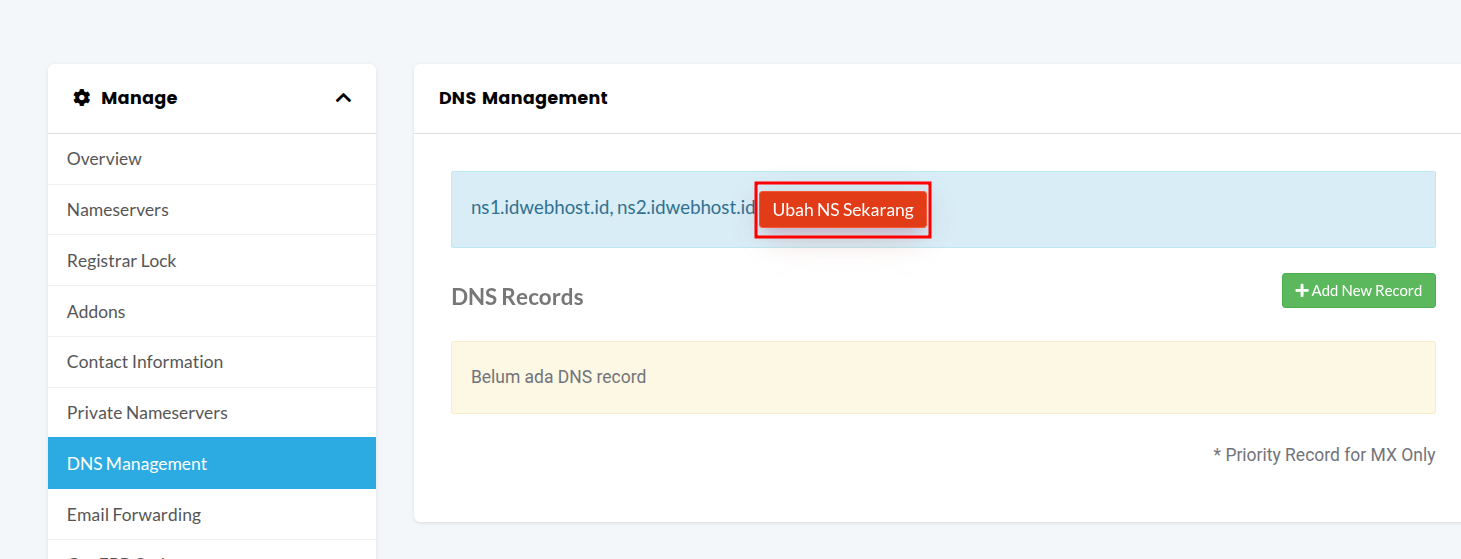Screen dimensions: 1461x559
Task: Open Contact Information section
Action: (x=212, y=362)
